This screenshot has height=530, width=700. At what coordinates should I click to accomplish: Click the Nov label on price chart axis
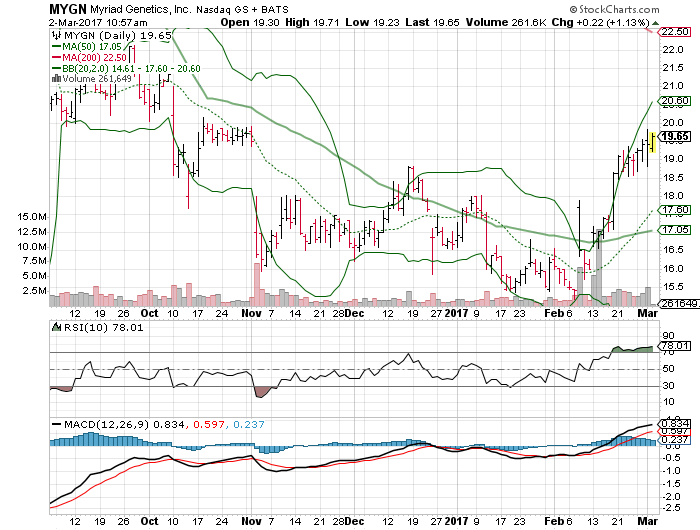point(251,313)
